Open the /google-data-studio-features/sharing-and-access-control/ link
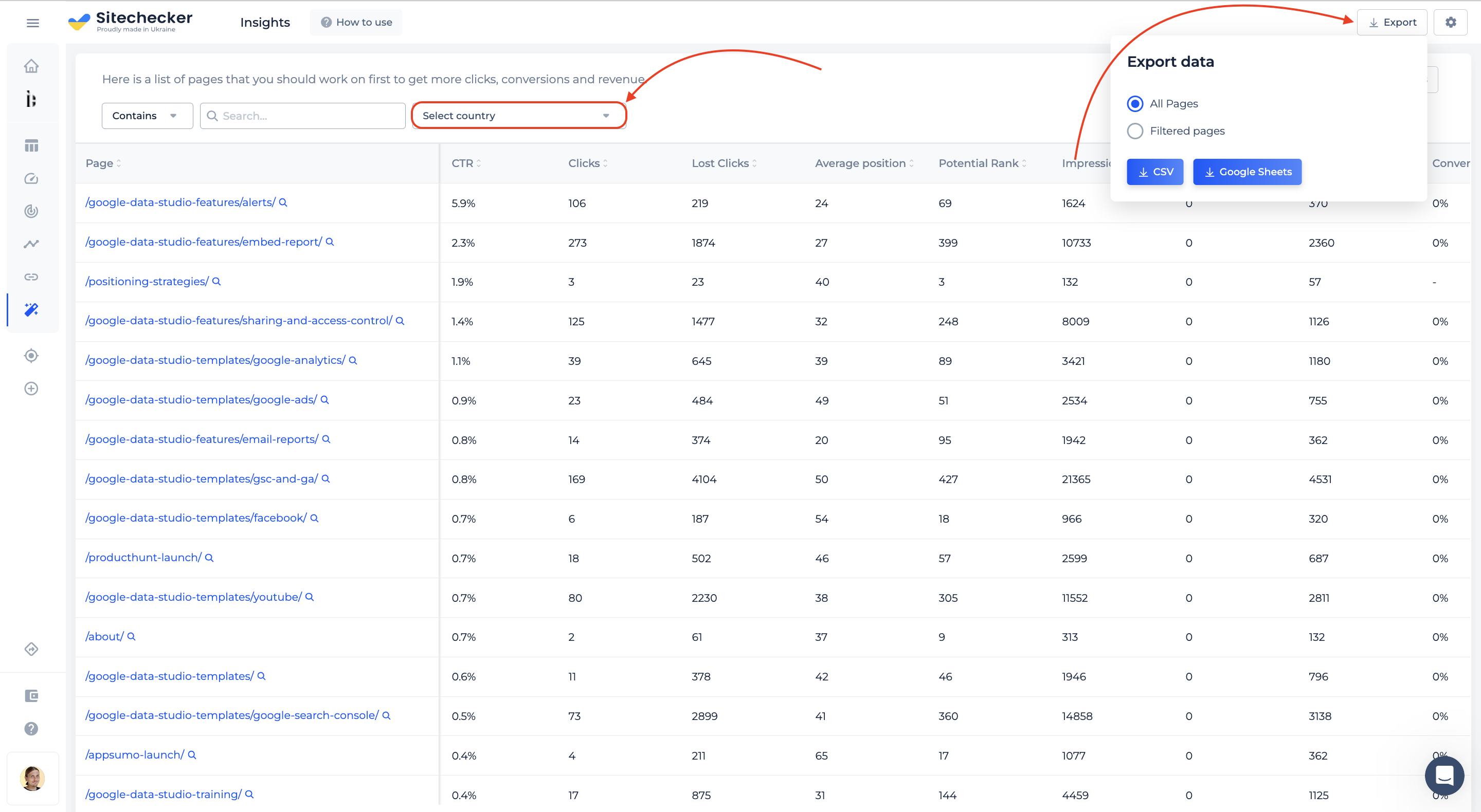The height and width of the screenshot is (812, 1481). (x=239, y=321)
